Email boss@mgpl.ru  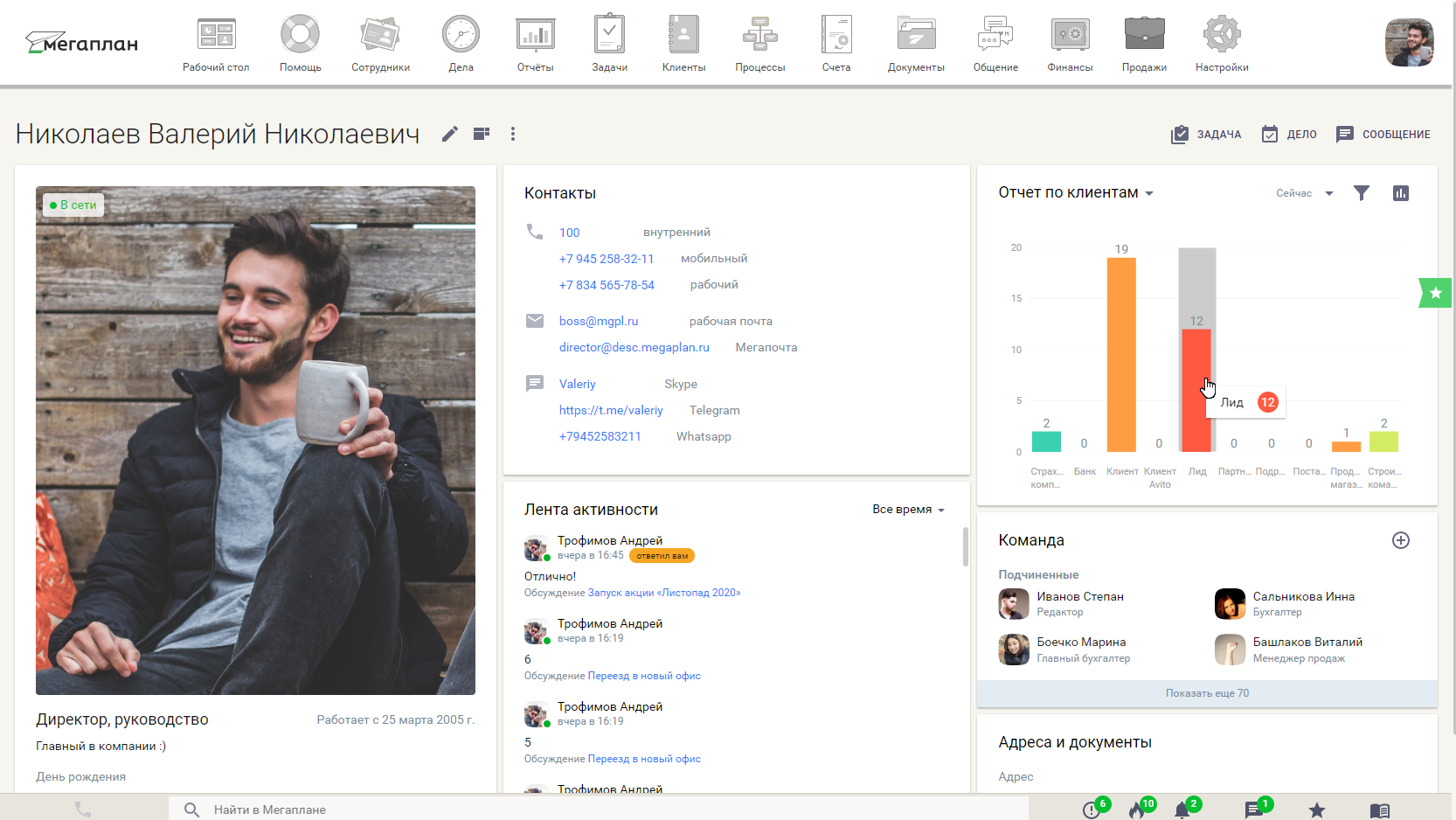point(599,321)
